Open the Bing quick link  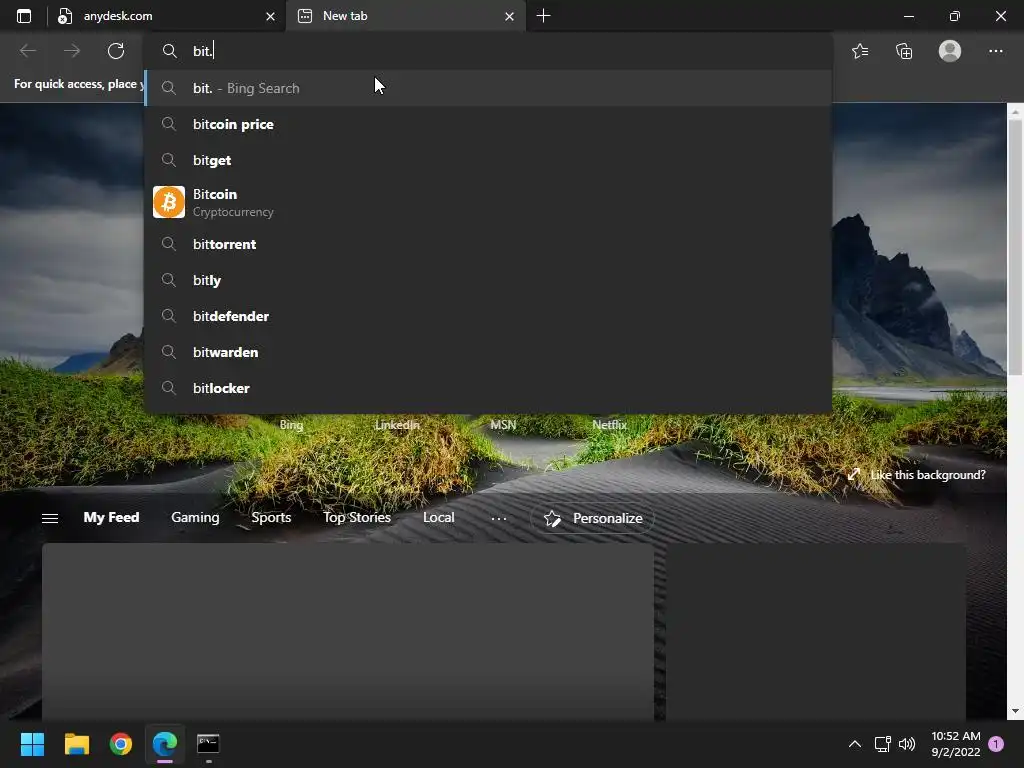pos(291,424)
